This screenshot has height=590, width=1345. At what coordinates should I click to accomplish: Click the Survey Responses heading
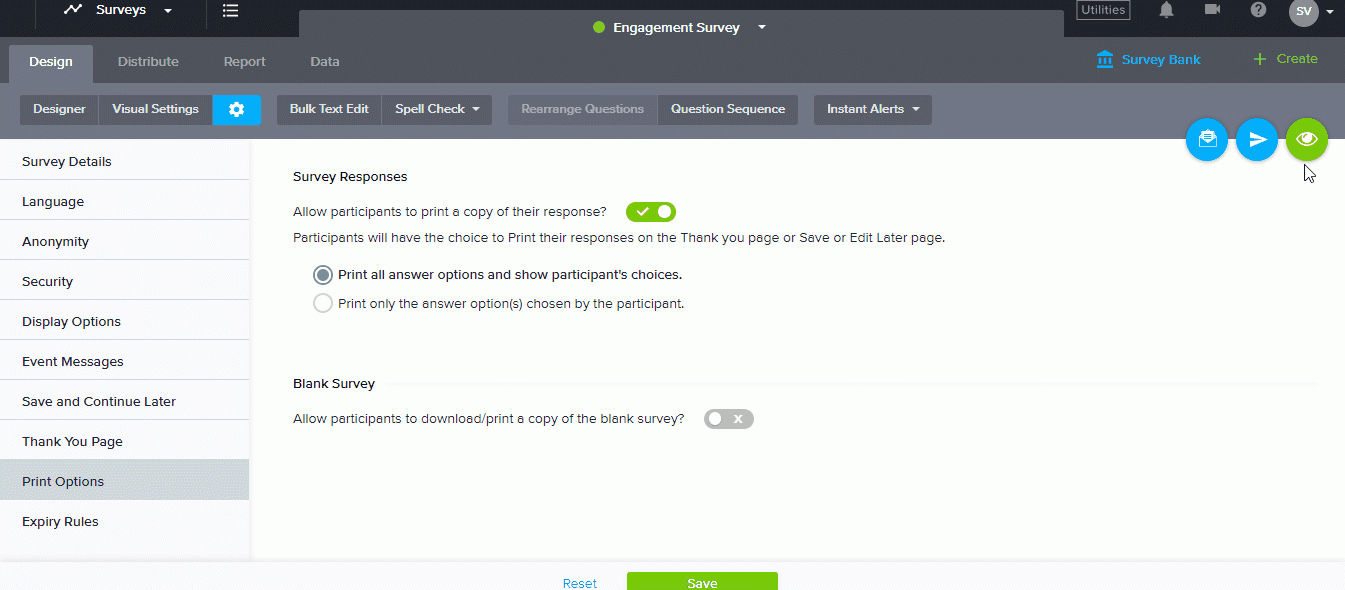tap(350, 176)
